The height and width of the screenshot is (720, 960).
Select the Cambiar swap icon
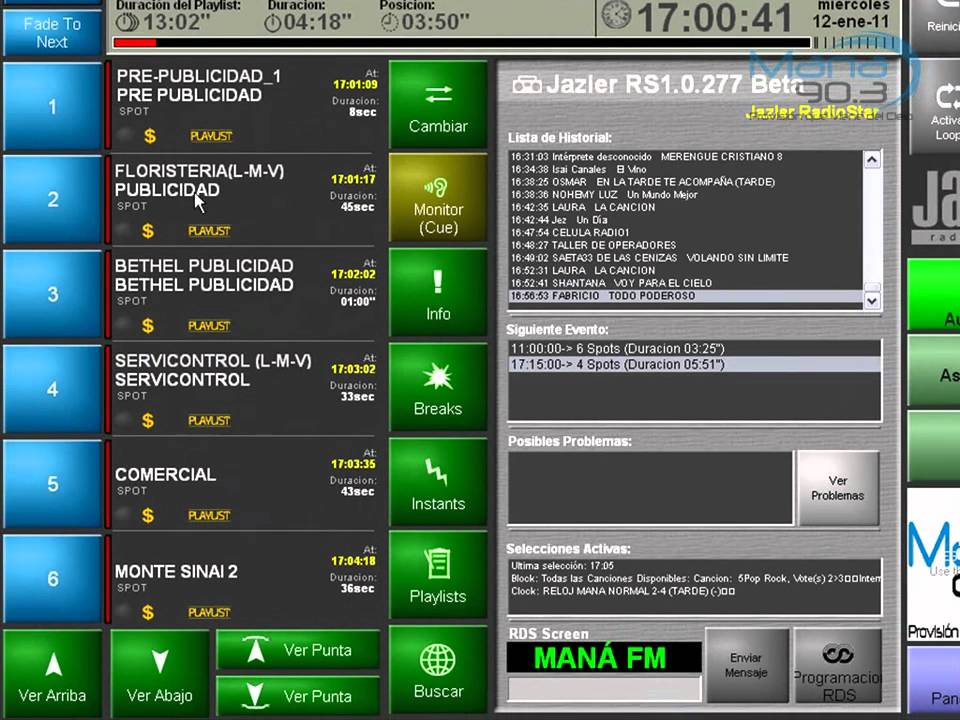click(438, 91)
